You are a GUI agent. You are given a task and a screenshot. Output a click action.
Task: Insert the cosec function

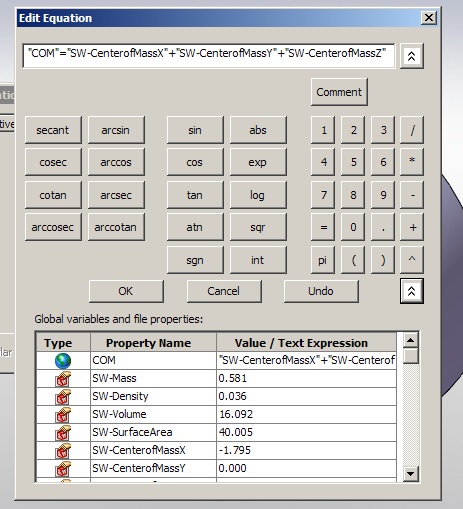(x=53, y=162)
